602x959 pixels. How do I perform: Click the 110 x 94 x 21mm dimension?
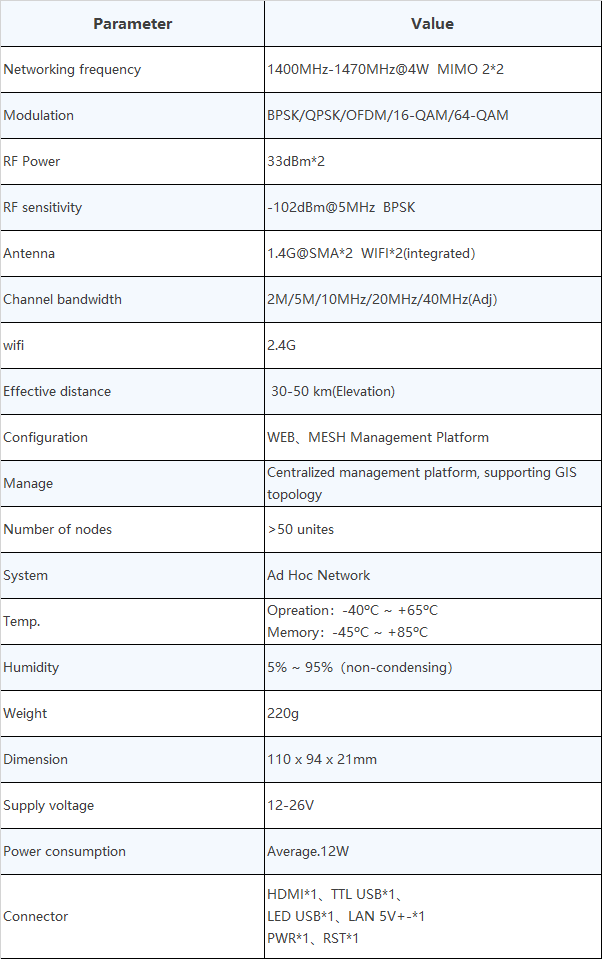(322, 760)
